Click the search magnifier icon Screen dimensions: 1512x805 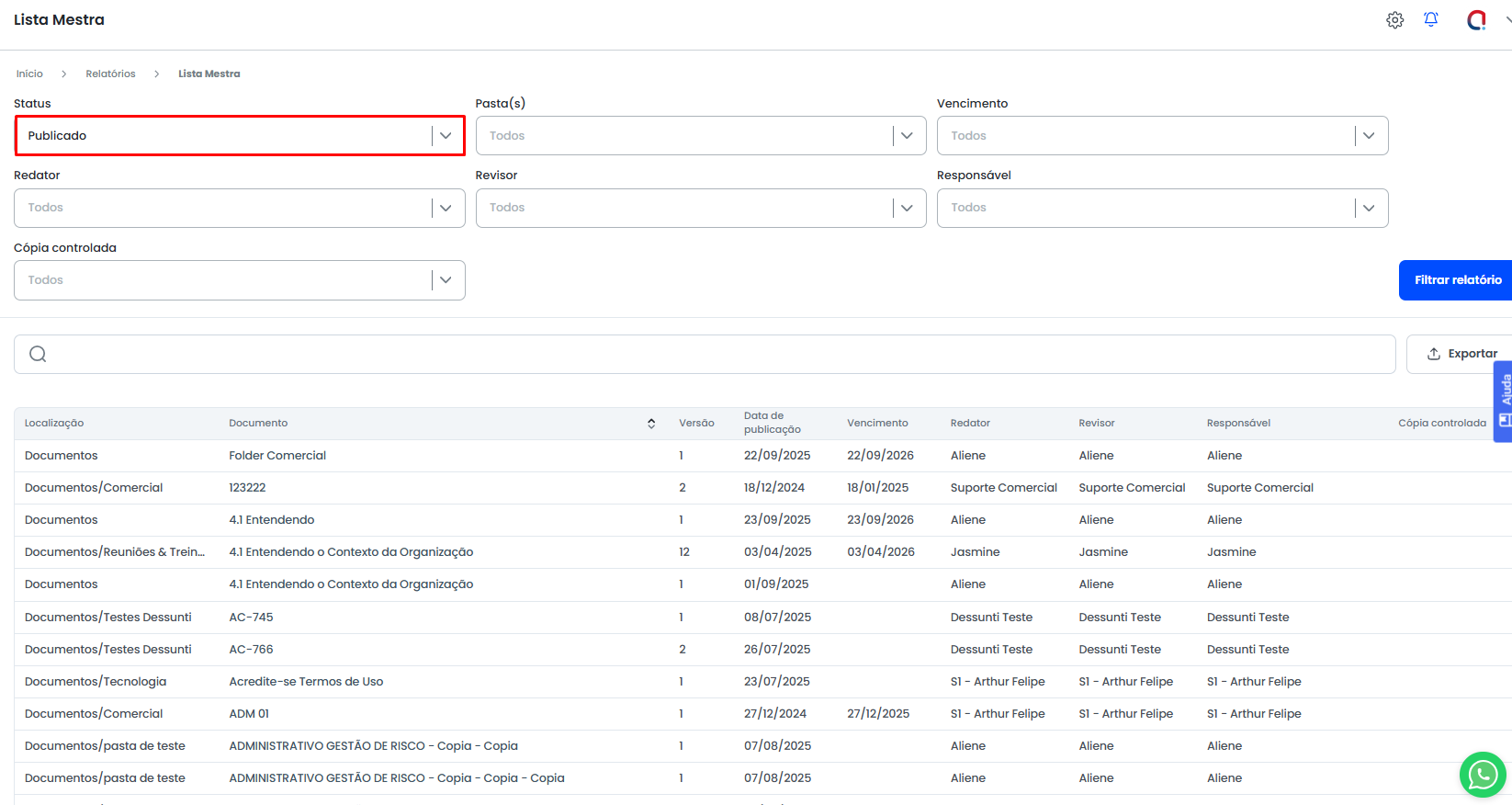click(38, 354)
